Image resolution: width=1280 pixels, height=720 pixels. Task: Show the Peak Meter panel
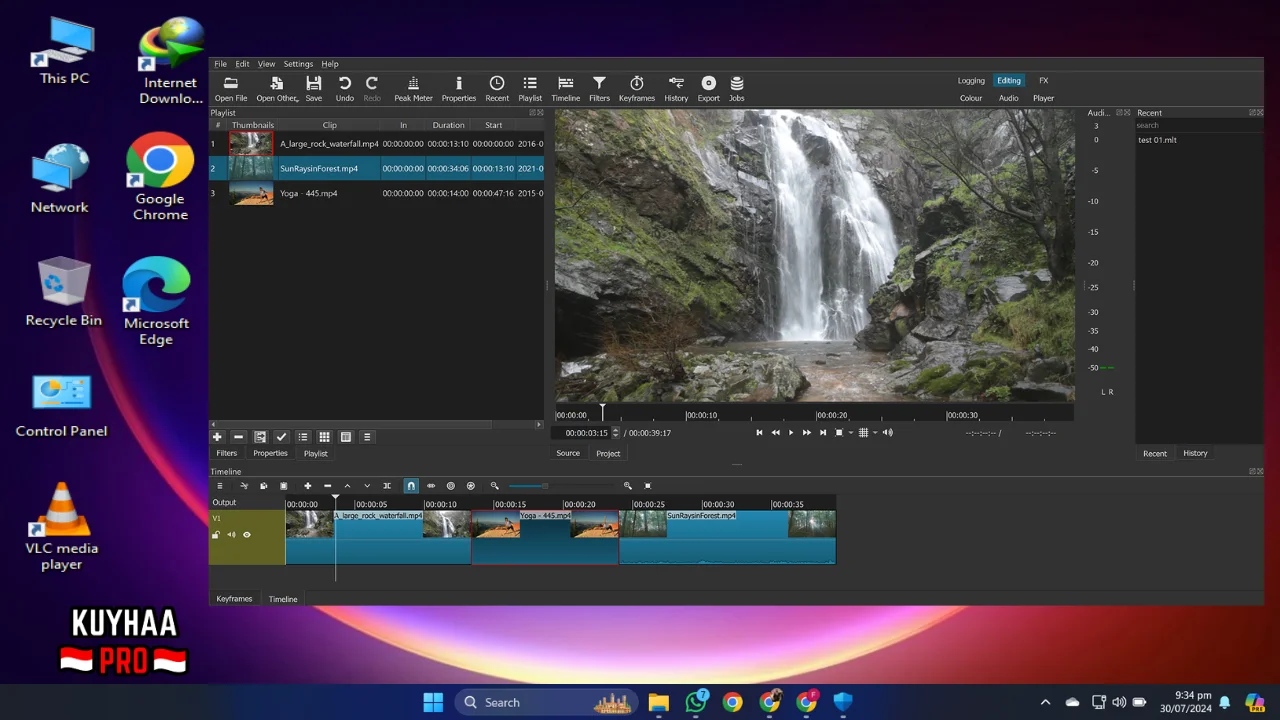click(x=413, y=89)
